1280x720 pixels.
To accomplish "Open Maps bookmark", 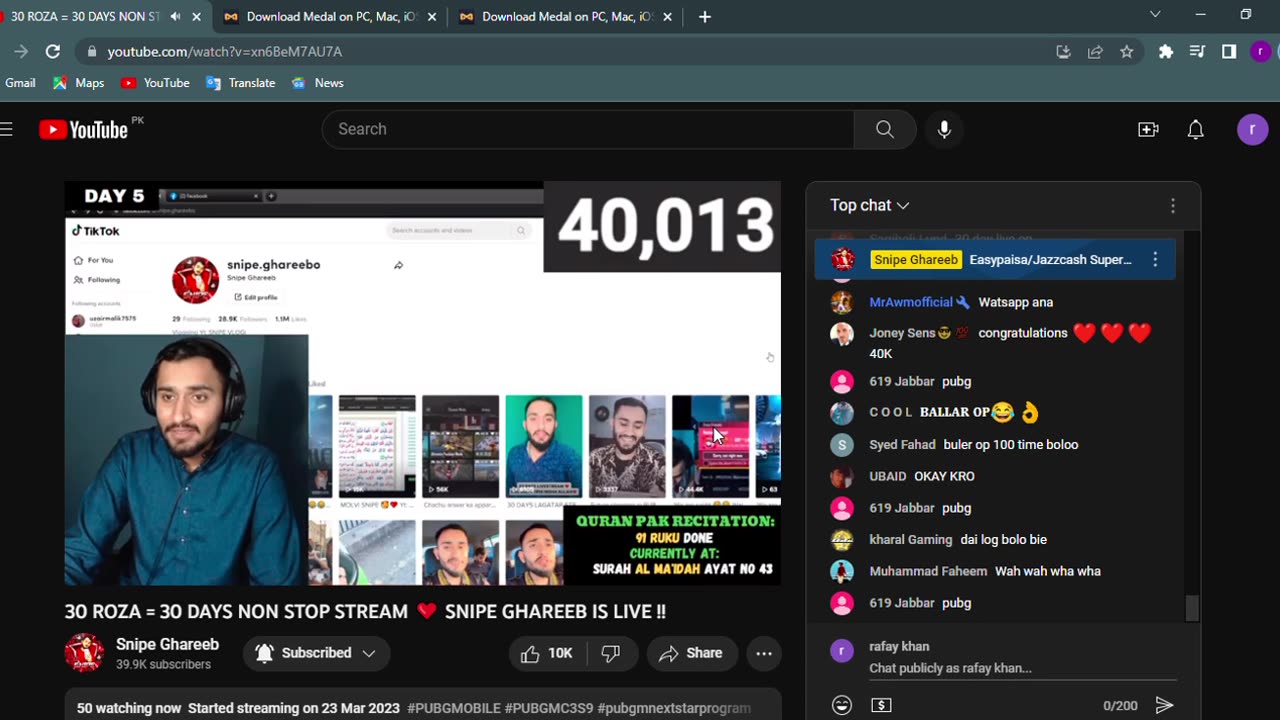I will coord(79,83).
